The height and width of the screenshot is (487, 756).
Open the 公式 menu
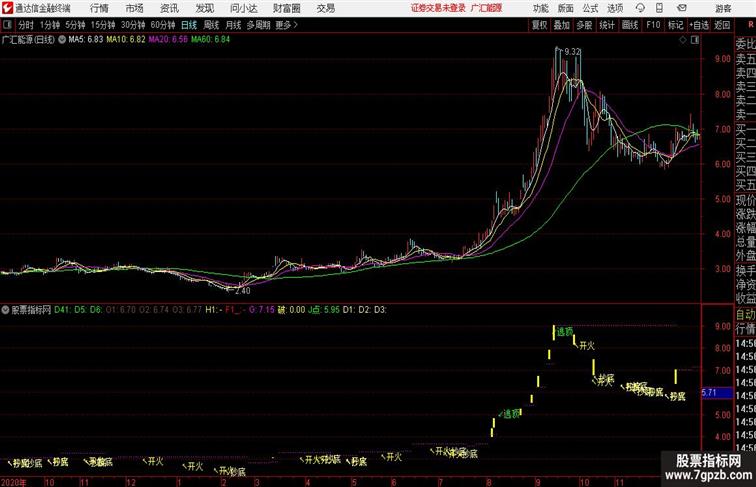point(590,8)
